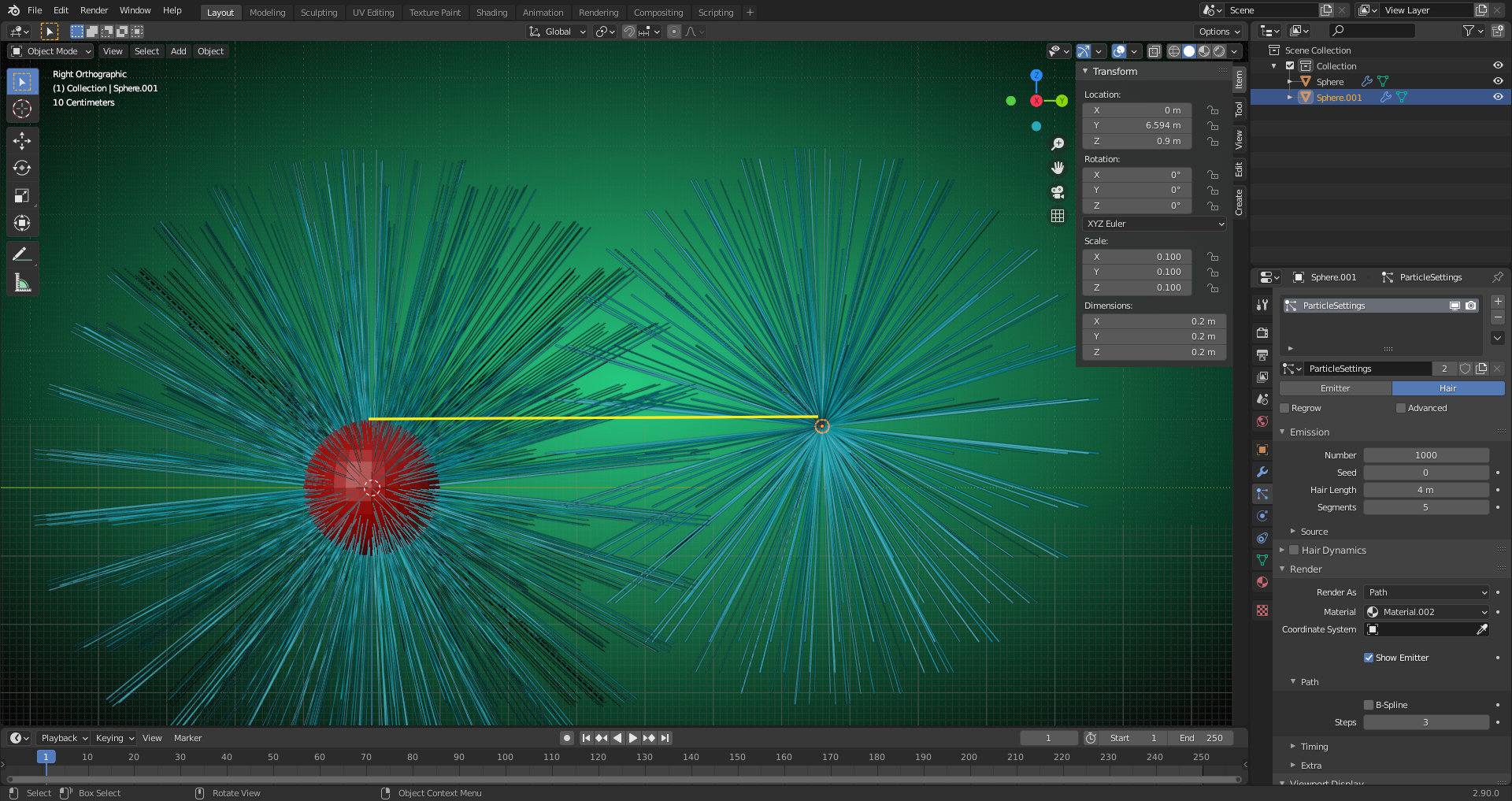Enable the Regrow checkbox
This screenshot has width=1512, height=801.
tap(1284, 408)
